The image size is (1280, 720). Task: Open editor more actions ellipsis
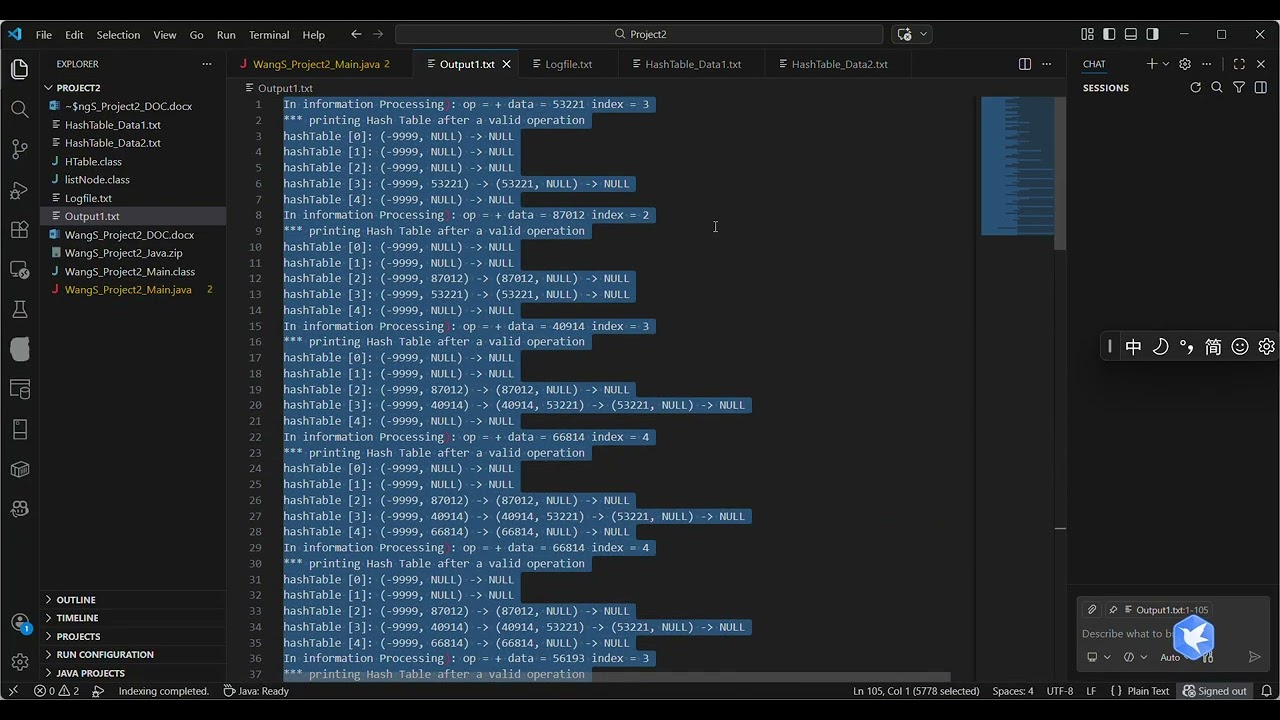coord(1047,64)
